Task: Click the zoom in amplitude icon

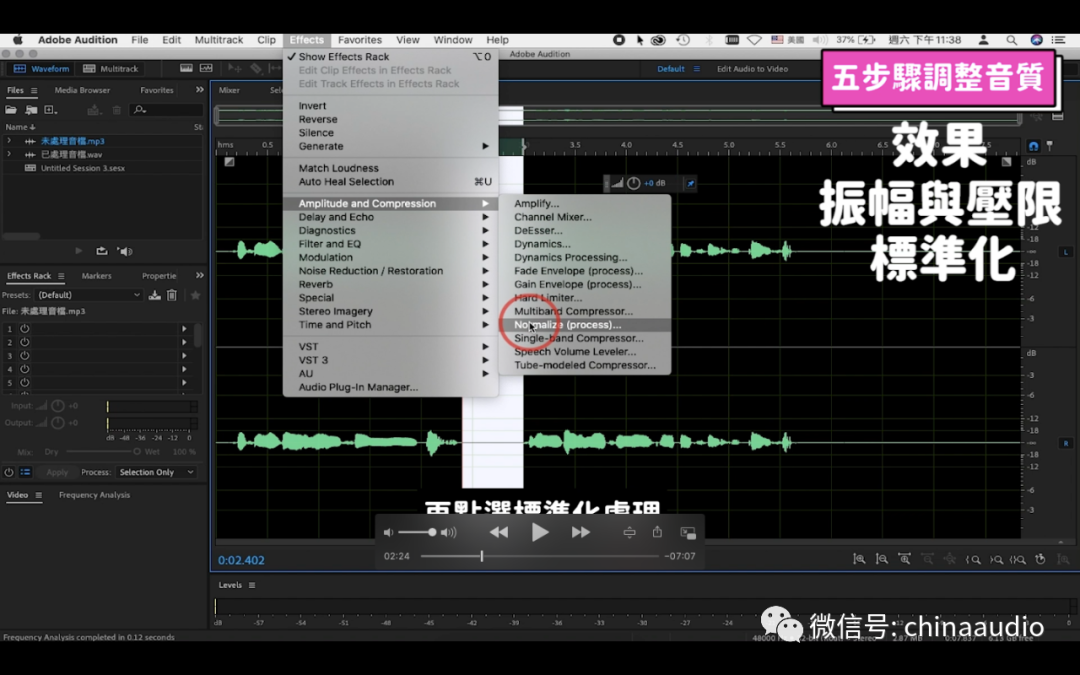Action: pos(859,559)
